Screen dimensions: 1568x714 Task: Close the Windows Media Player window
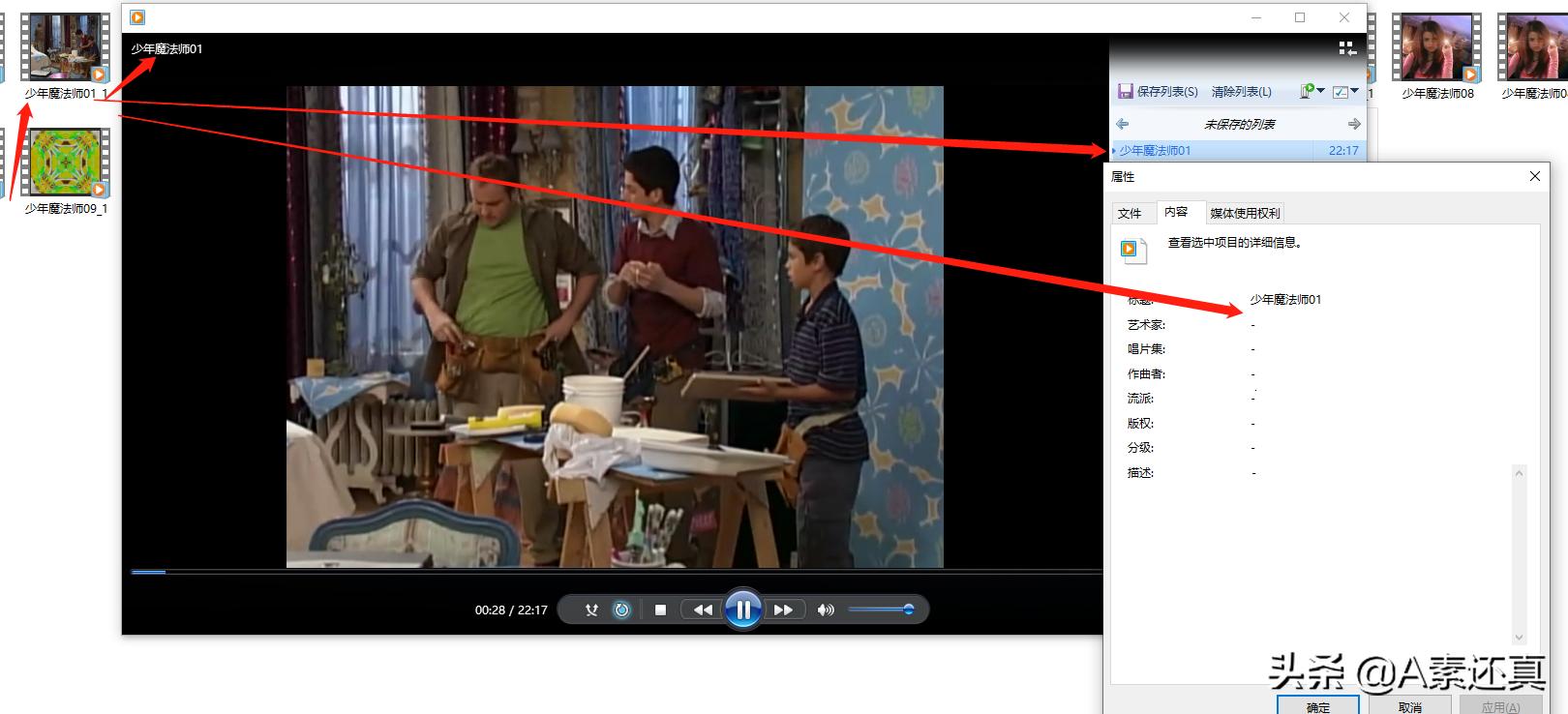pyautogui.click(x=1344, y=17)
